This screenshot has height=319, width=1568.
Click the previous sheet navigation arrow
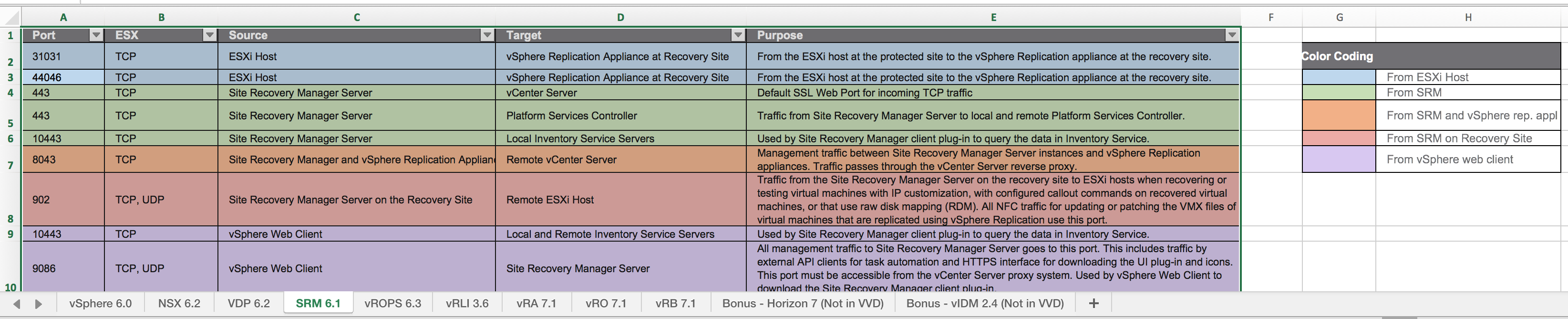click(x=16, y=304)
